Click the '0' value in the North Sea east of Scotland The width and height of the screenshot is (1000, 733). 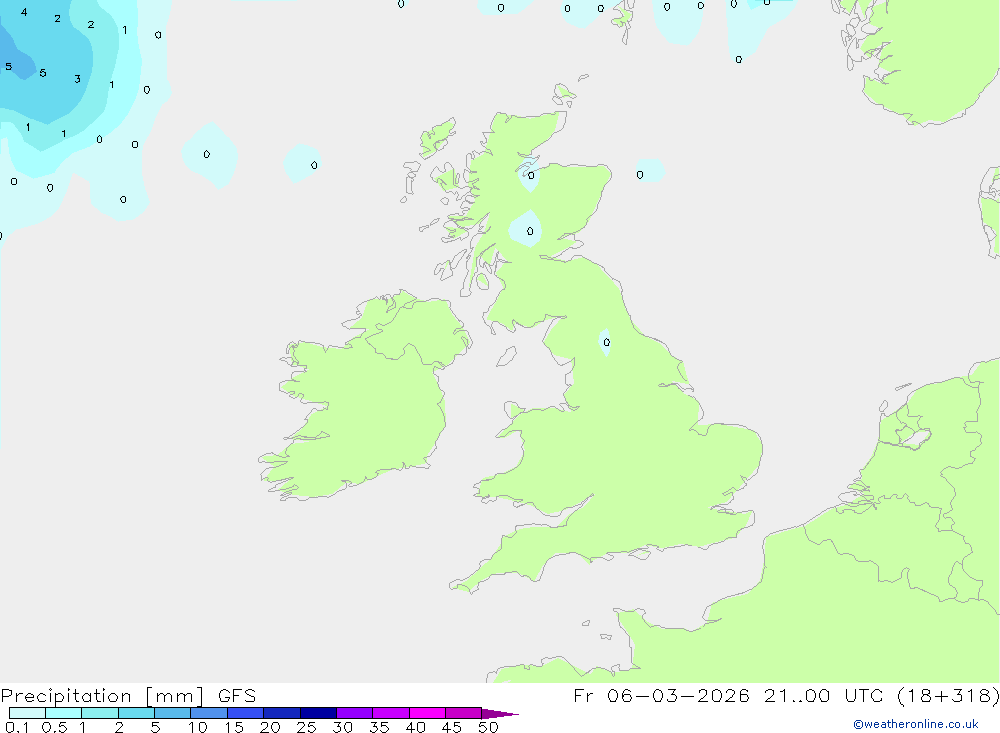640,175
